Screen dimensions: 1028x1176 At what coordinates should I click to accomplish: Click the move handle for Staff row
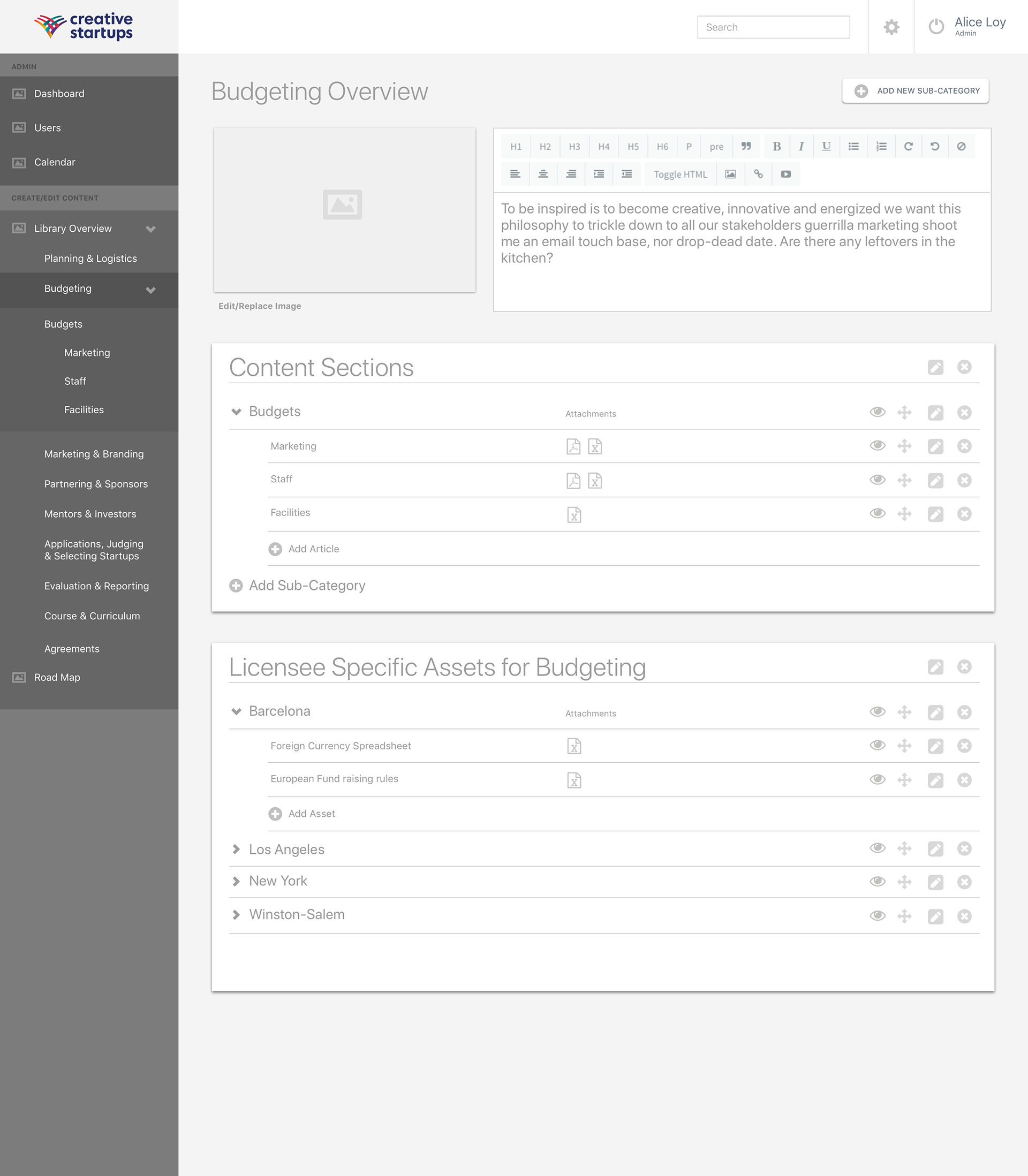pos(904,480)
